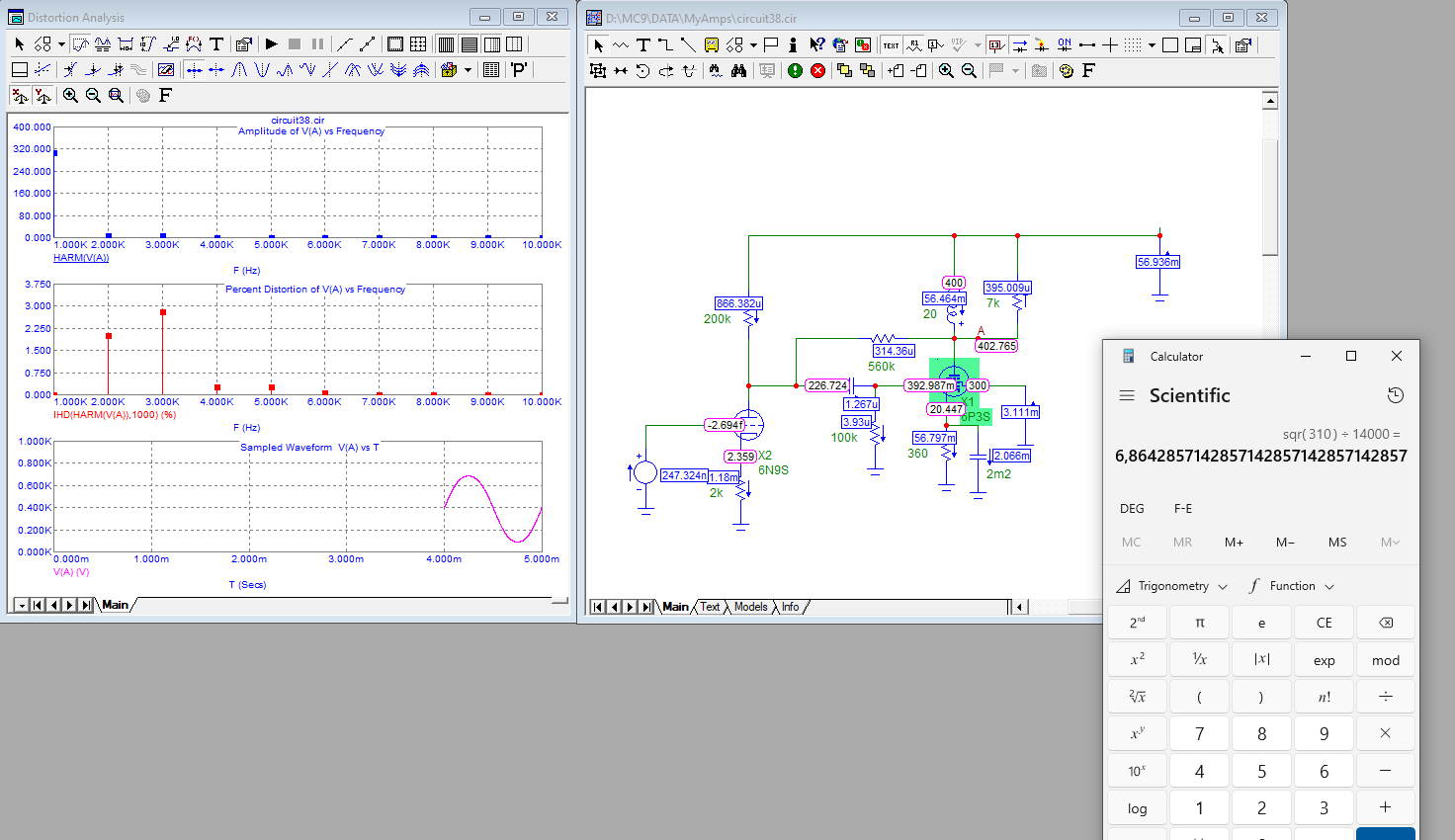Switch to the Text tab in schematic
The width and height of the screenshot is (1455, 840).
click(x=710, y=607)
